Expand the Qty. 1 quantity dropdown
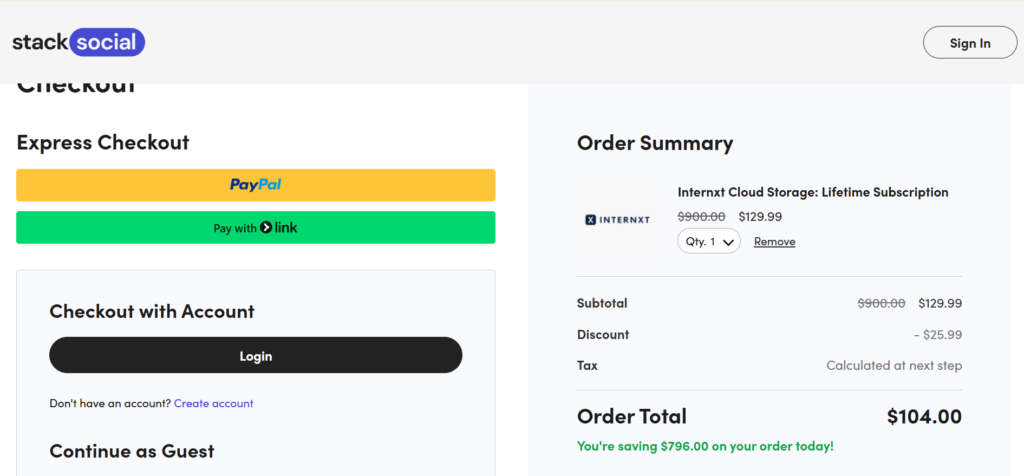This screenshot has height=476, width=1024. coord(708,242)
